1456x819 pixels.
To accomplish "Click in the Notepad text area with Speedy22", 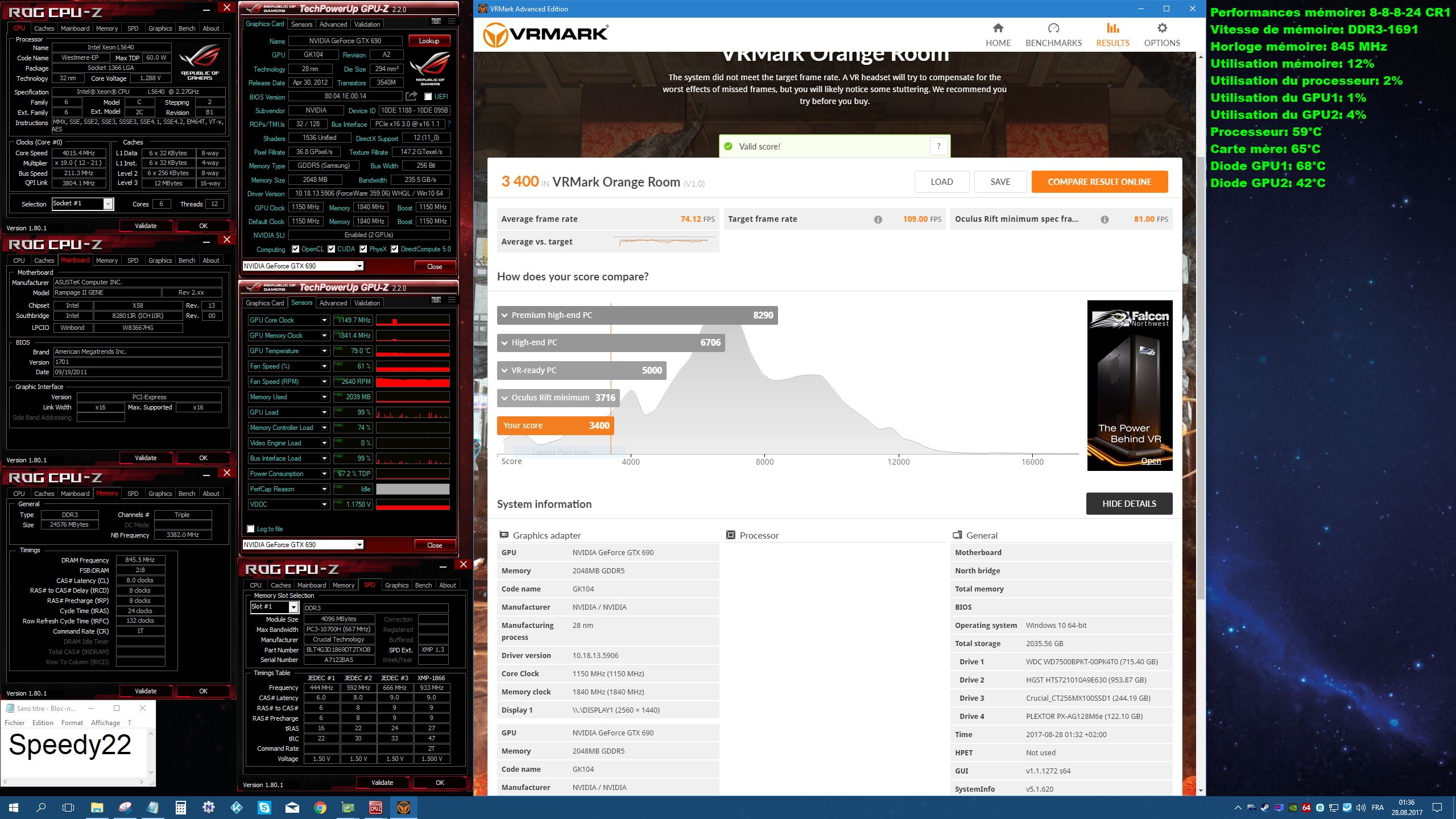I will tap(74, 753).
